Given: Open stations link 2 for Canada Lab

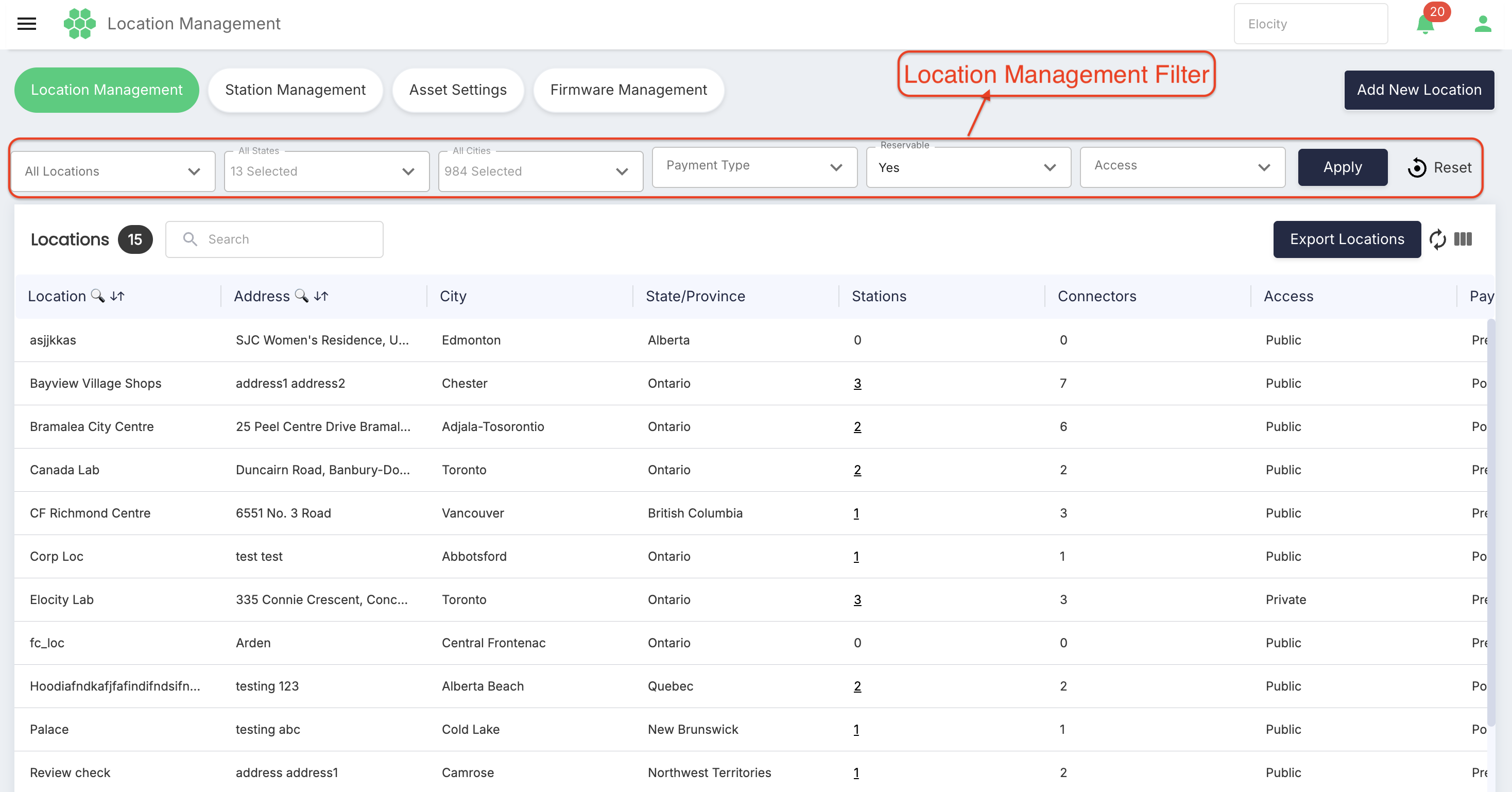Looking at the screenshot, I should tap(857, 470).
